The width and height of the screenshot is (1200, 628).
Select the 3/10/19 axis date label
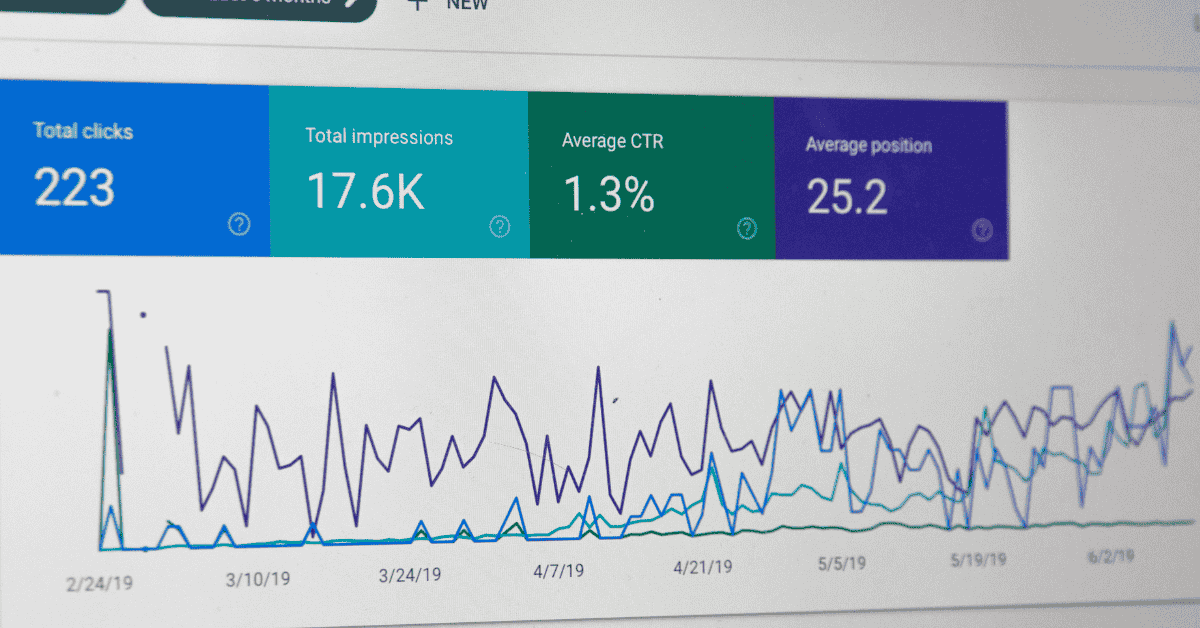pos(258,578)
